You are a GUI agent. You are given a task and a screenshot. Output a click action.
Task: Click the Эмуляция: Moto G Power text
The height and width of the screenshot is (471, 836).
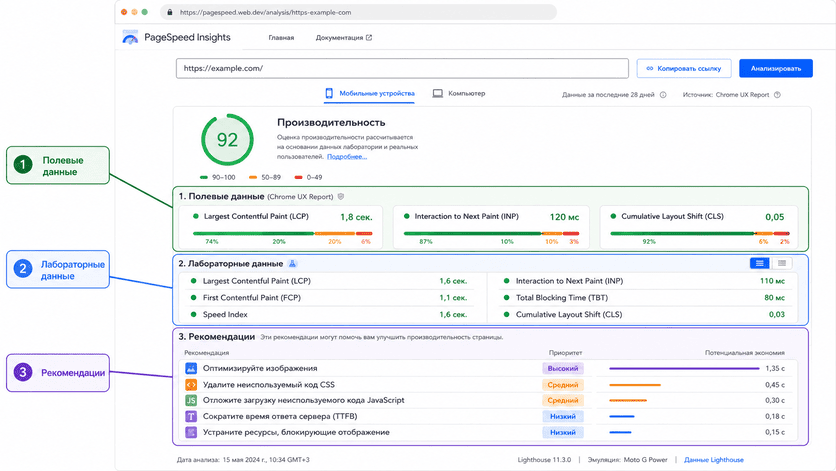(x=628, y=460)
